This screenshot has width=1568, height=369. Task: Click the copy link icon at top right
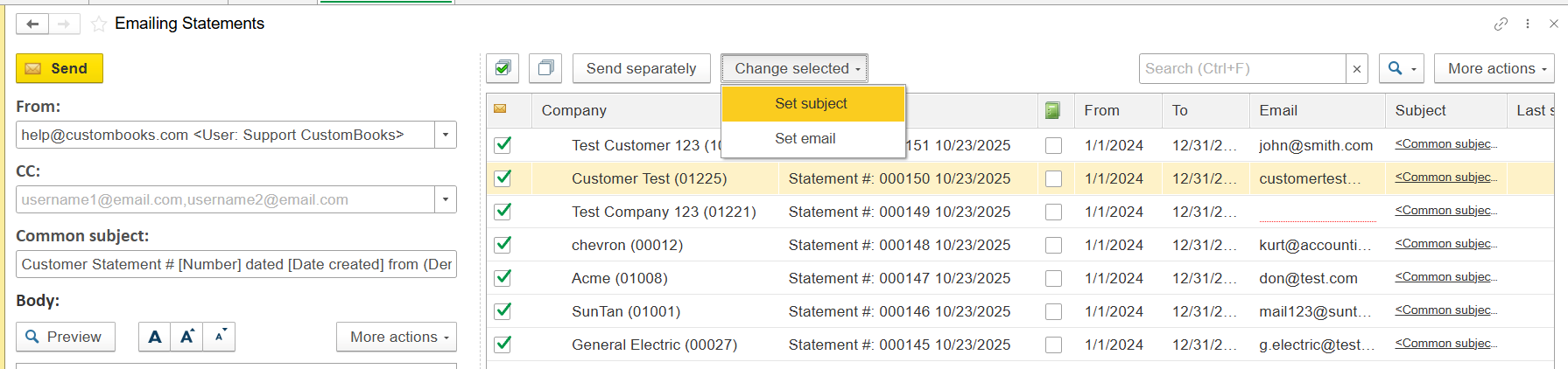1501,24
